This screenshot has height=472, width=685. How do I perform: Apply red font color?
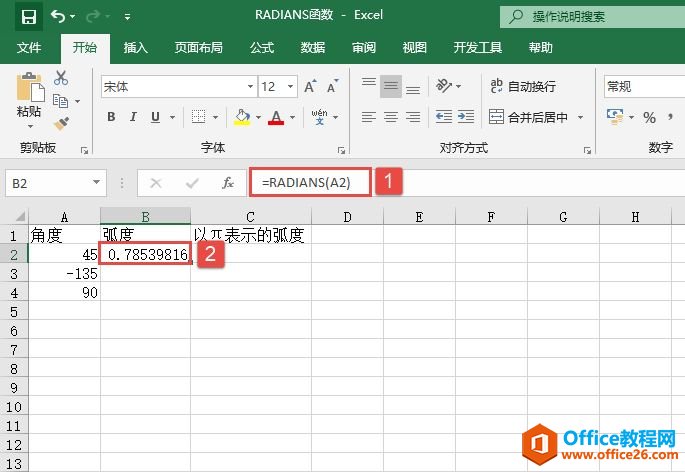[276, 117]
